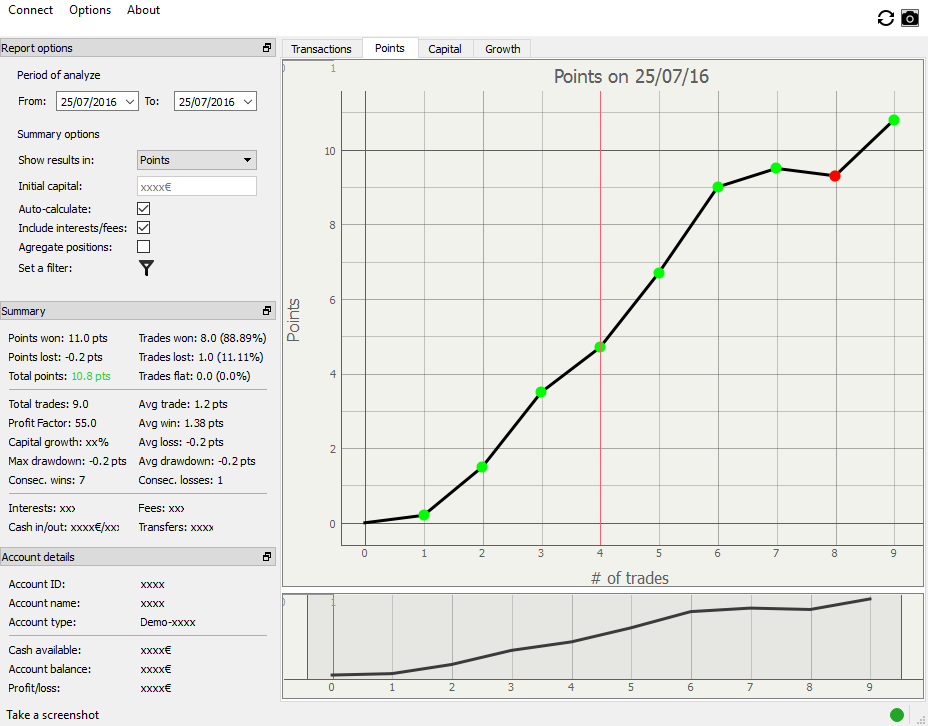Viewport: 928px width, 726px height.
Task: Open the Connect menu
Action: pos(30,10)
